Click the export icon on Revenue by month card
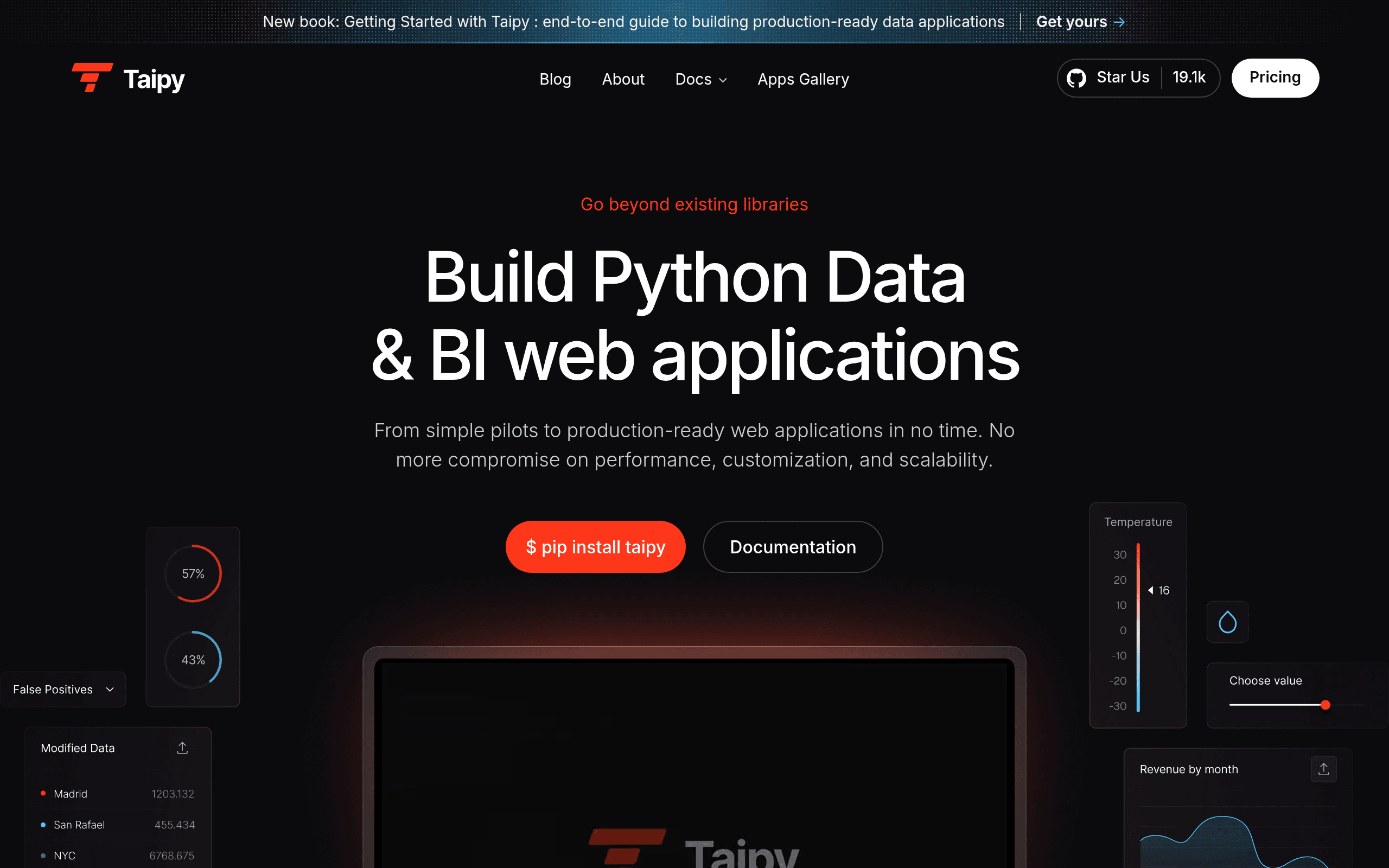The height and width of the screenshot is (868, 1389). point(1323,769)
